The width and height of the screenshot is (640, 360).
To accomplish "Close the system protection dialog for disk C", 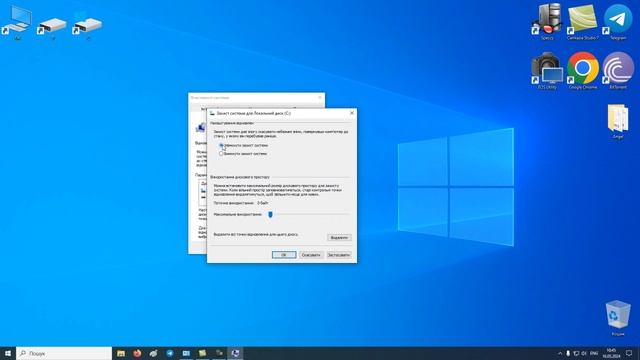I will pyautogui.click(x=352, y=113).
